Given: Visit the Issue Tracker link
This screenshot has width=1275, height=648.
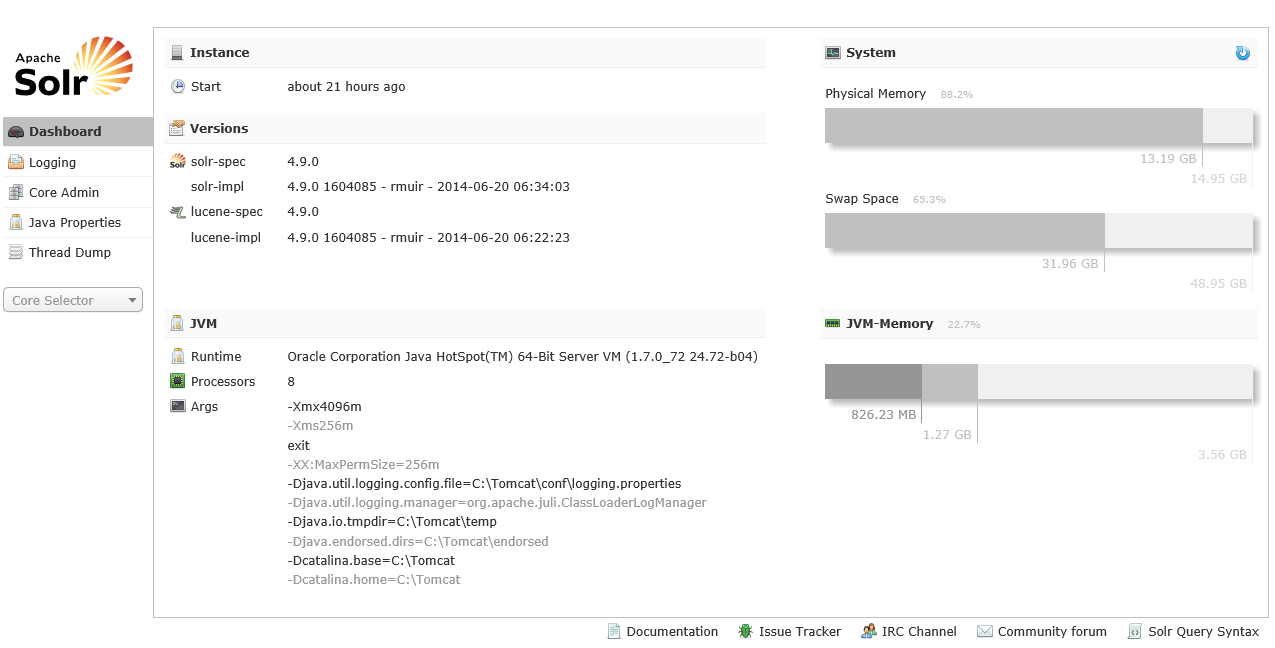Looking at the screenshot, I should pos(799,631).
